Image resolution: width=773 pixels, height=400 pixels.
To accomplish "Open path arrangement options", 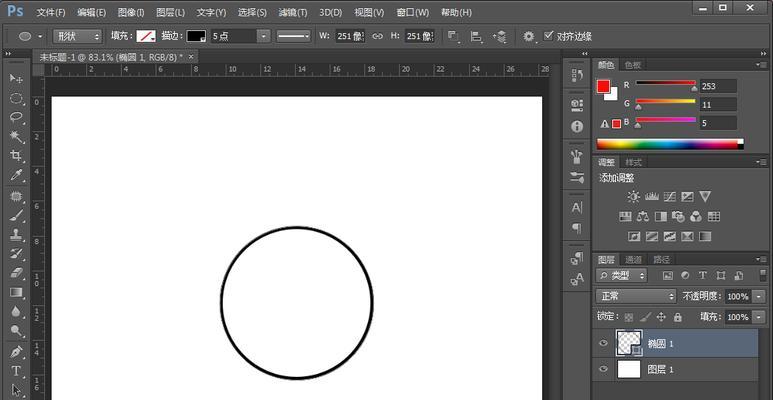I will (500, 36).
